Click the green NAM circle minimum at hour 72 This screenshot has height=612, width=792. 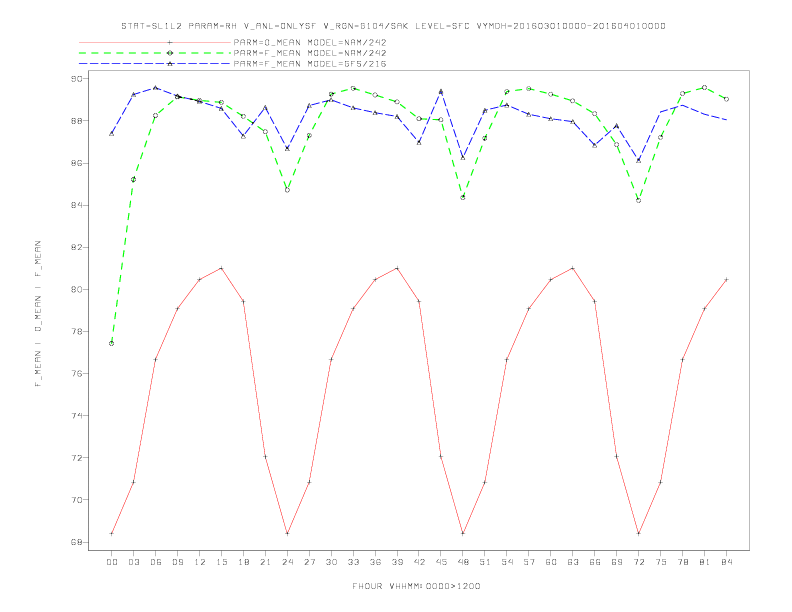click(x=638, y=200)
